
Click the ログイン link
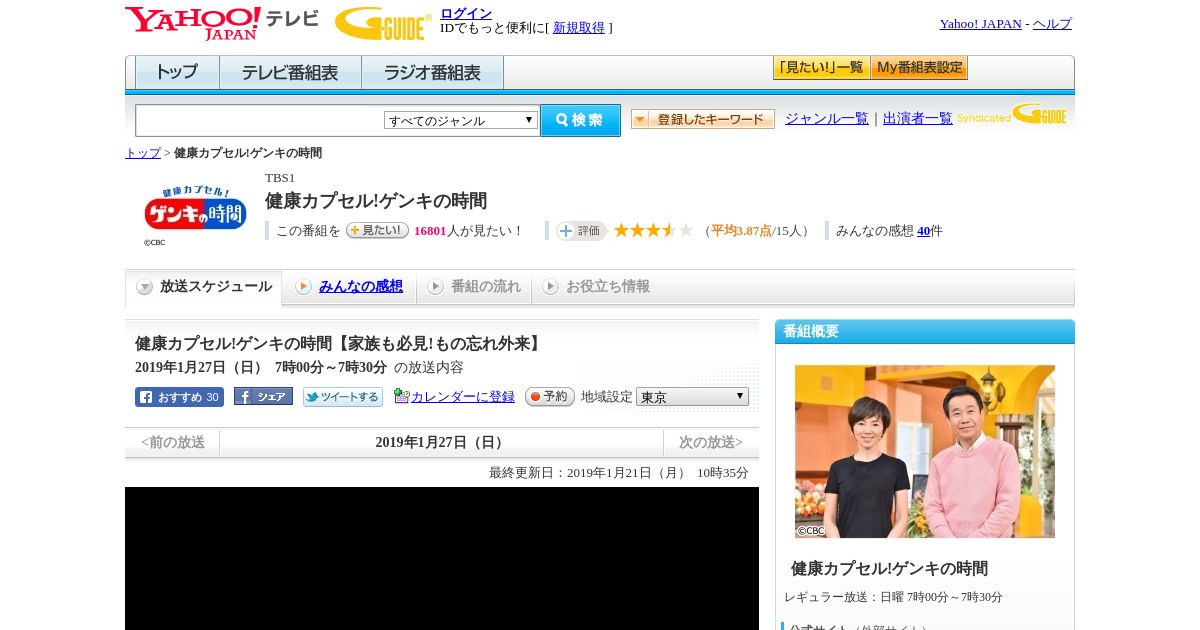pyautogui.click(x=466, y=13)
